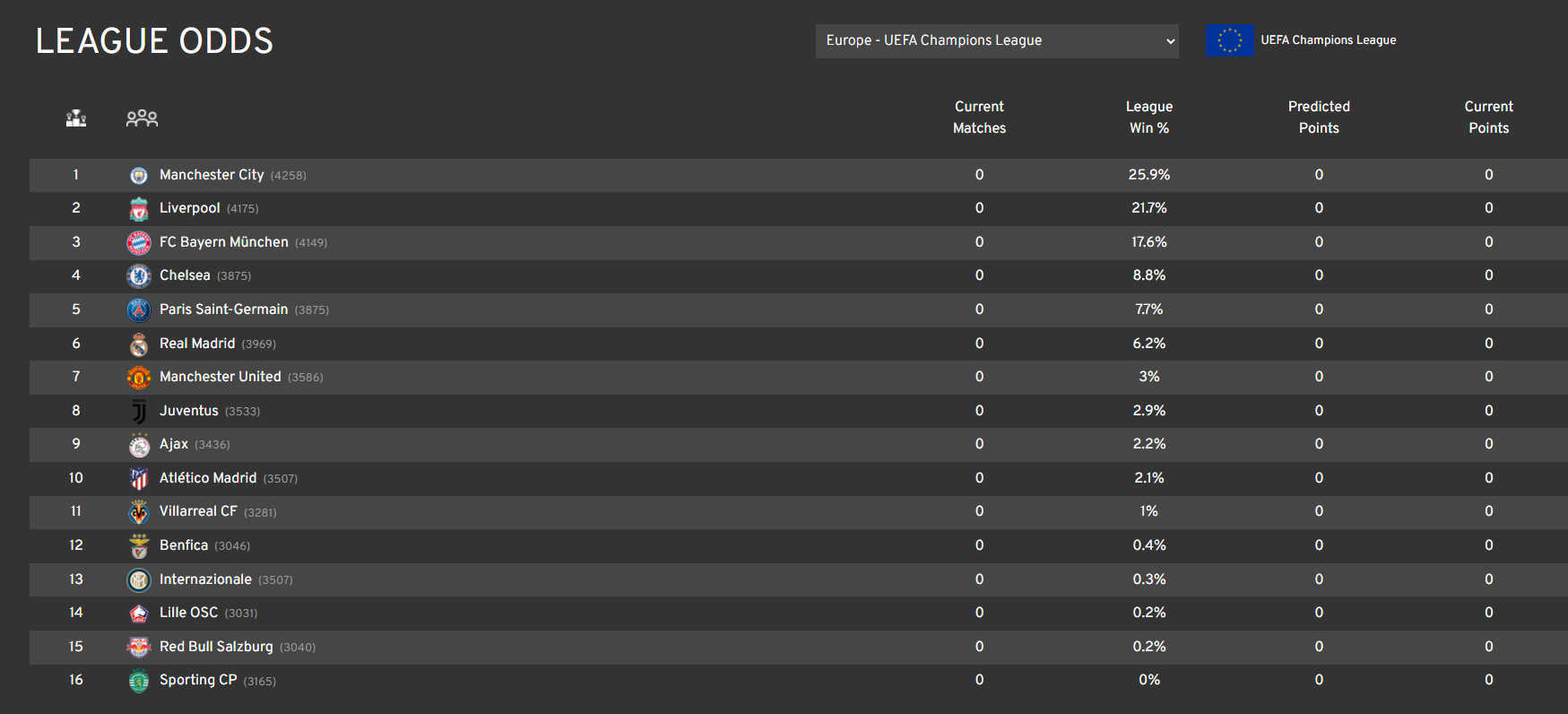Click rank number 16 in last row

[76, 680]
